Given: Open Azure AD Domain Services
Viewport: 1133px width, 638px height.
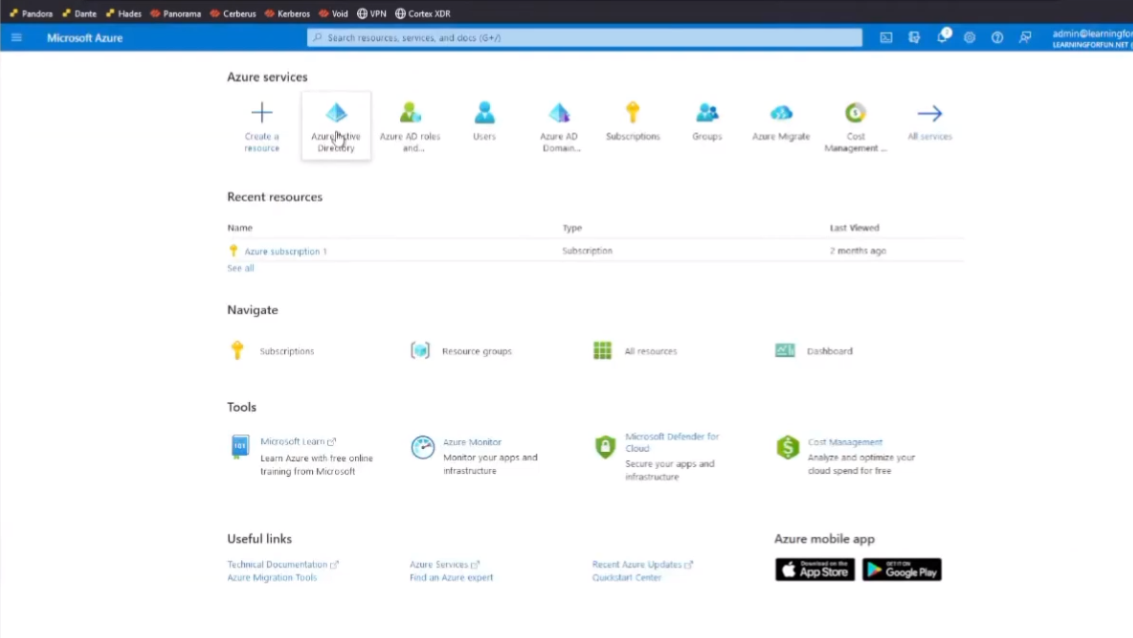Looking at the screenshot, I should [559, 126].
